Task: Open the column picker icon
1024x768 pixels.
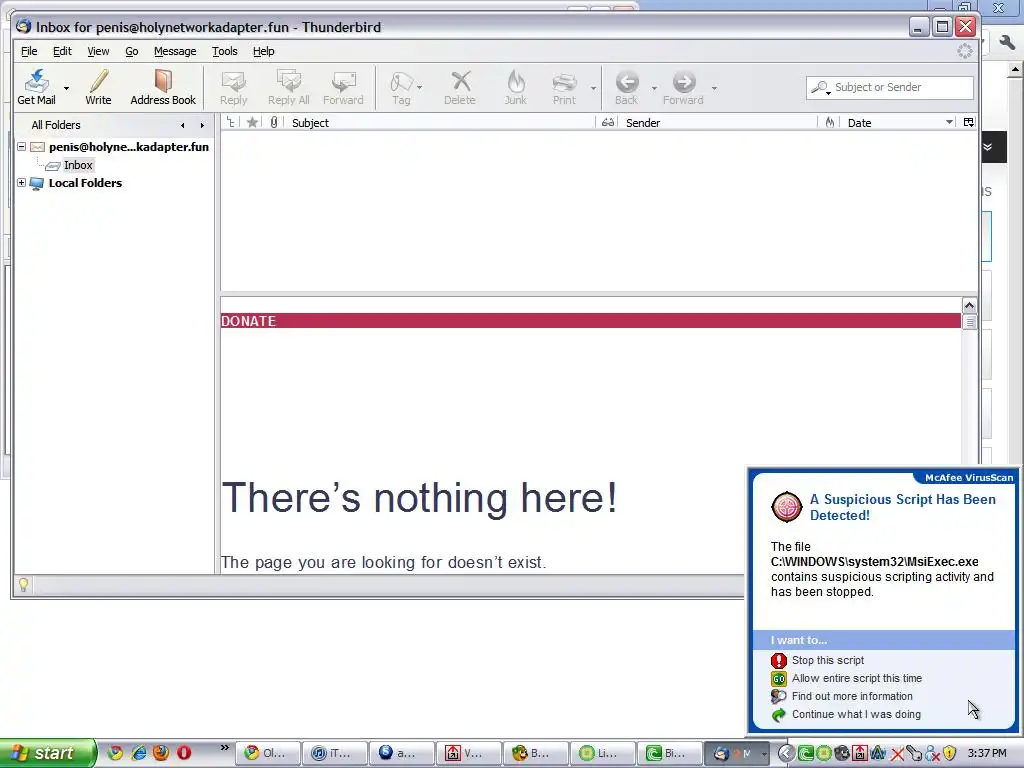Action: point(968,122)
